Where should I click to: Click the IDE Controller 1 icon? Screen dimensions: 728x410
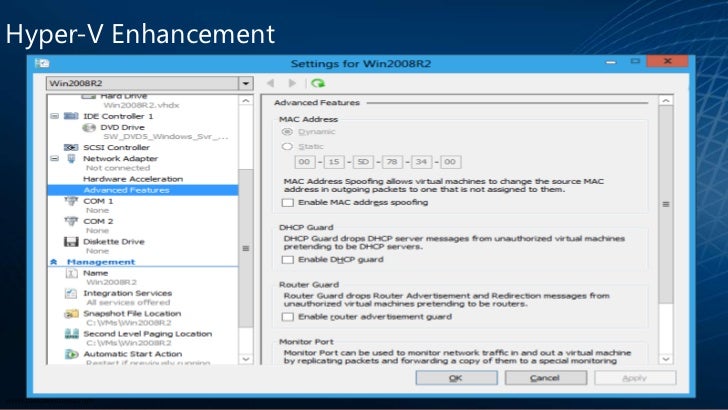point(71,116)
